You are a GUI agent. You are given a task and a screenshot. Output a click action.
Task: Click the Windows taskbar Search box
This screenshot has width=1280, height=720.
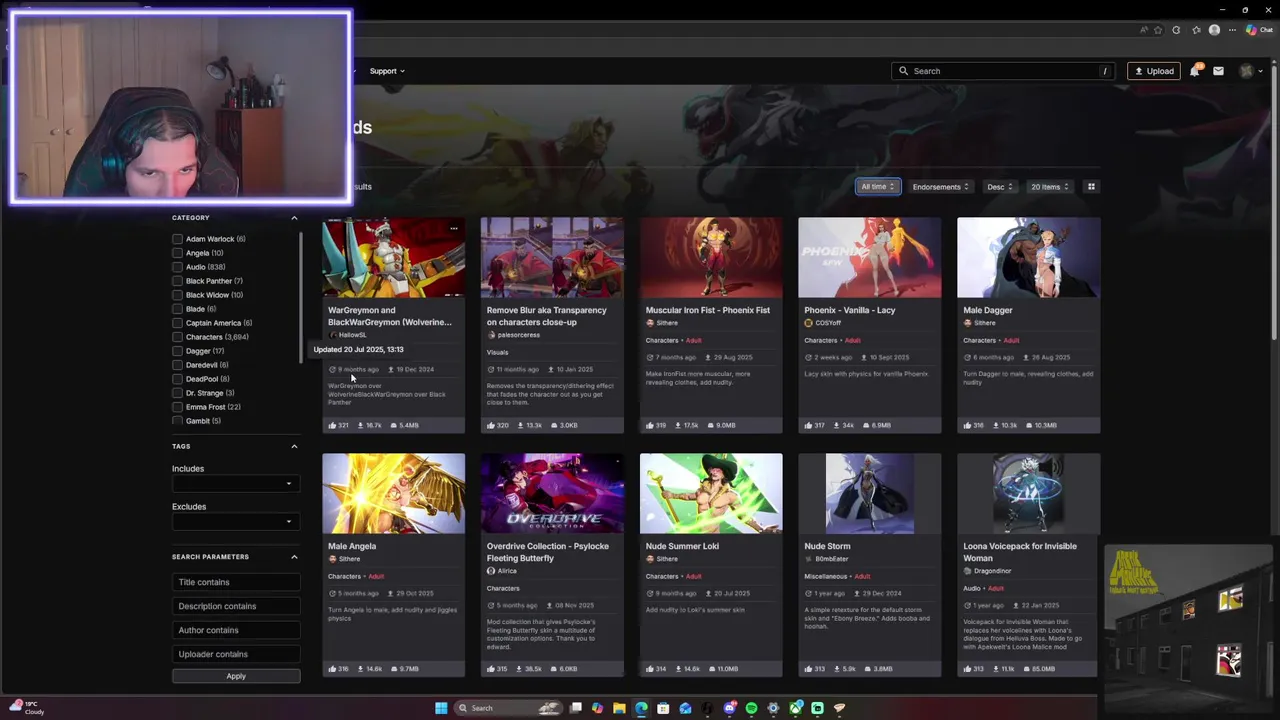pyautogui.click(x=507, y=708)
